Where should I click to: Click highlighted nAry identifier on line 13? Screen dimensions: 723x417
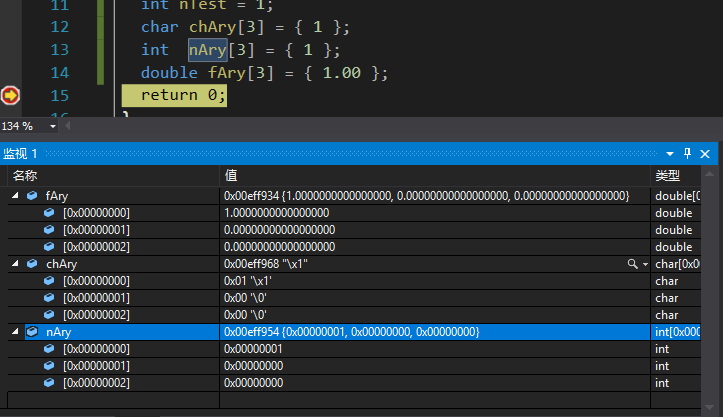[208, 50]
